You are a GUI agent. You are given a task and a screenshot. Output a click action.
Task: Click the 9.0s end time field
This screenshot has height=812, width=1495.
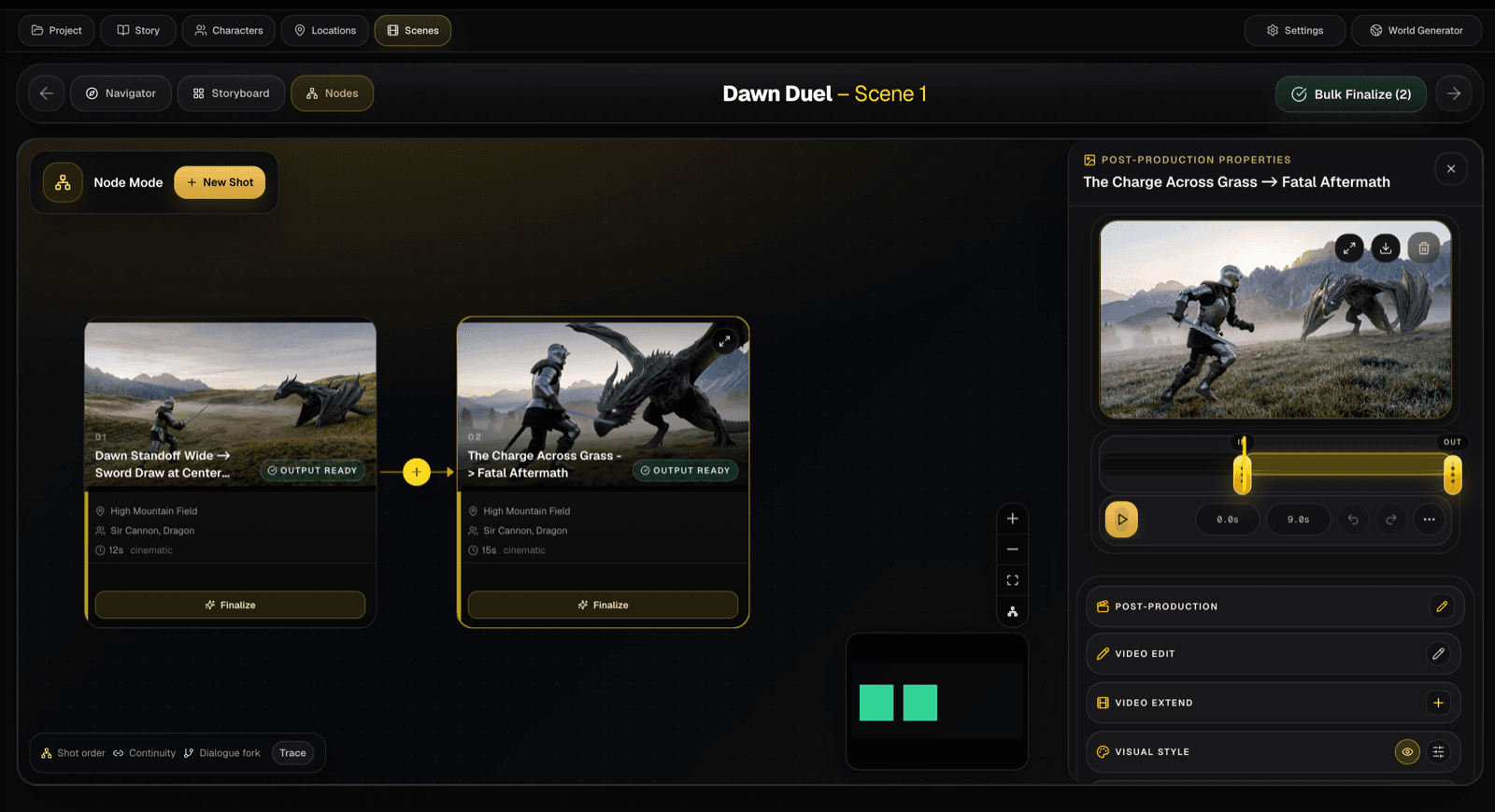point(1298,520)
